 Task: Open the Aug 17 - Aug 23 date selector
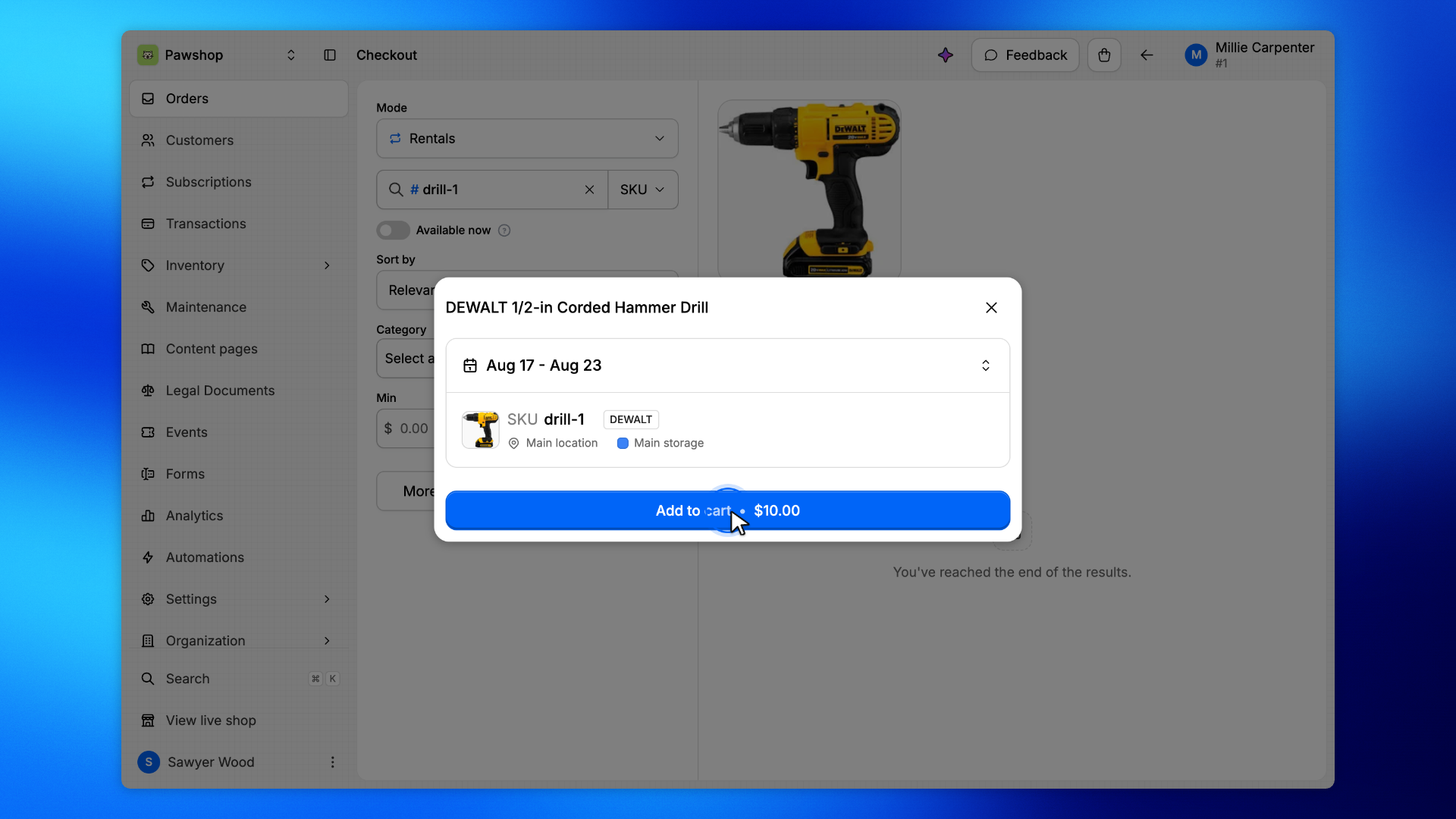coord(728,366)
